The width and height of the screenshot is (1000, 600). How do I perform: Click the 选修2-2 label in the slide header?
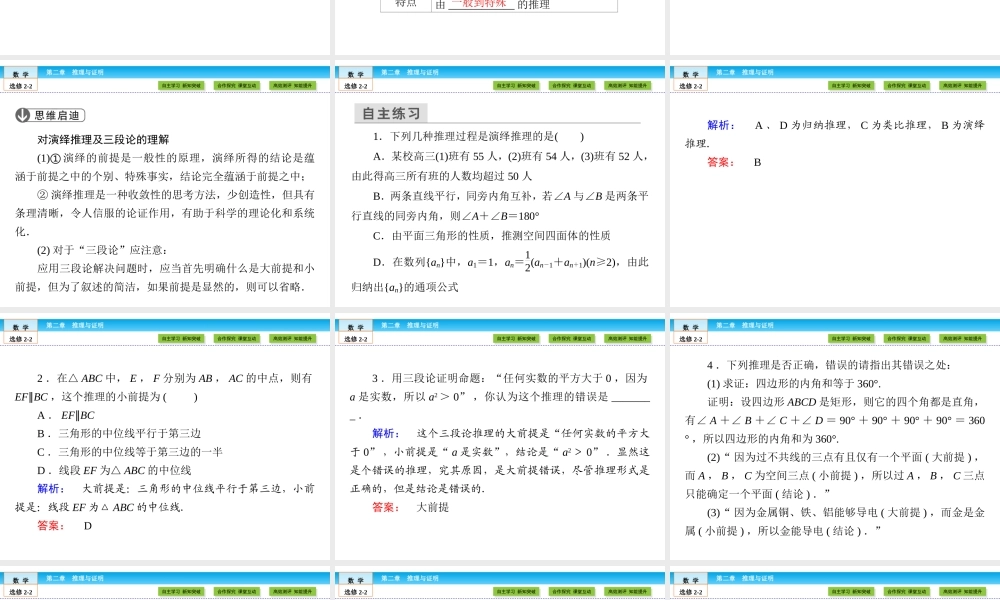pos(21,84)
